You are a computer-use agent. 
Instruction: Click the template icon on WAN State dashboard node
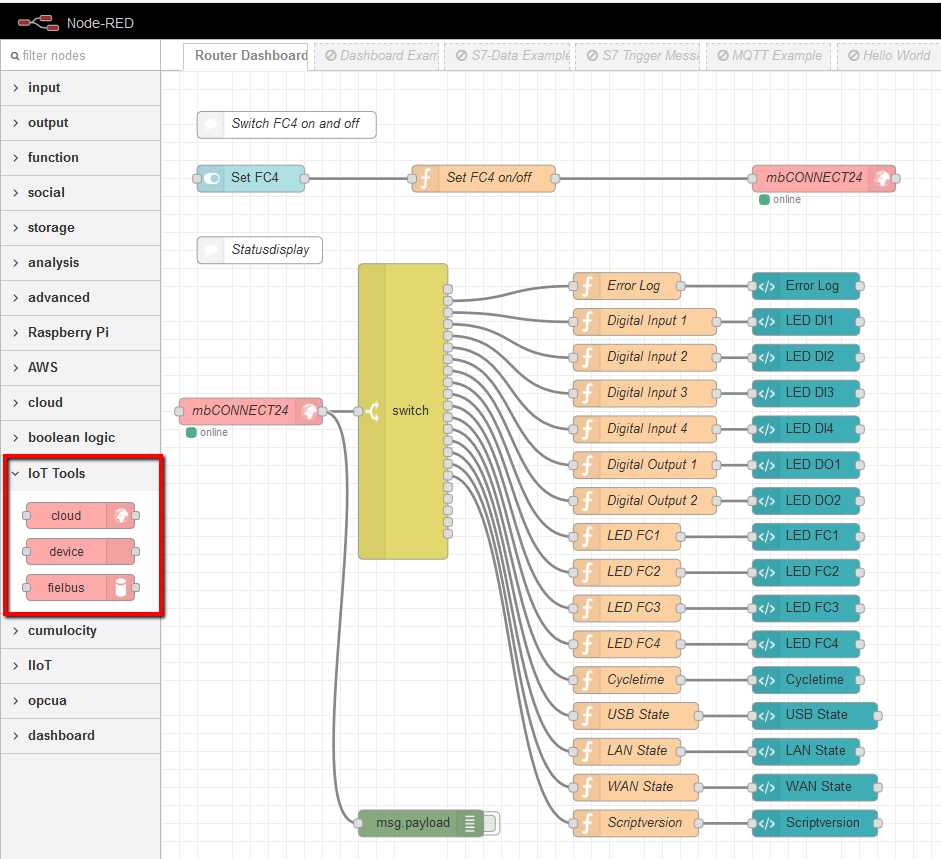coord(766,788)
